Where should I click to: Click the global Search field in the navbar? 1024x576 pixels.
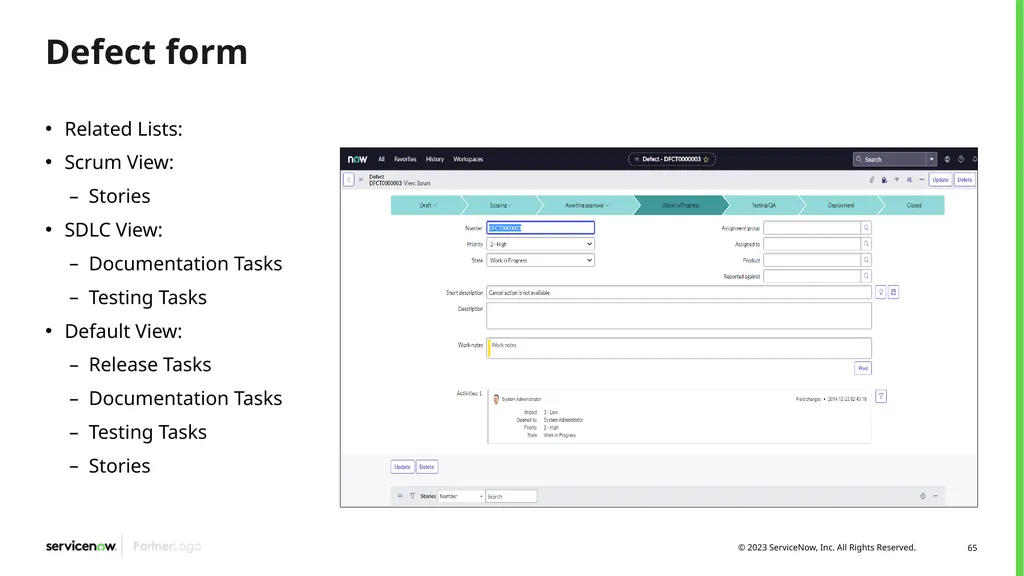(889, 159)
